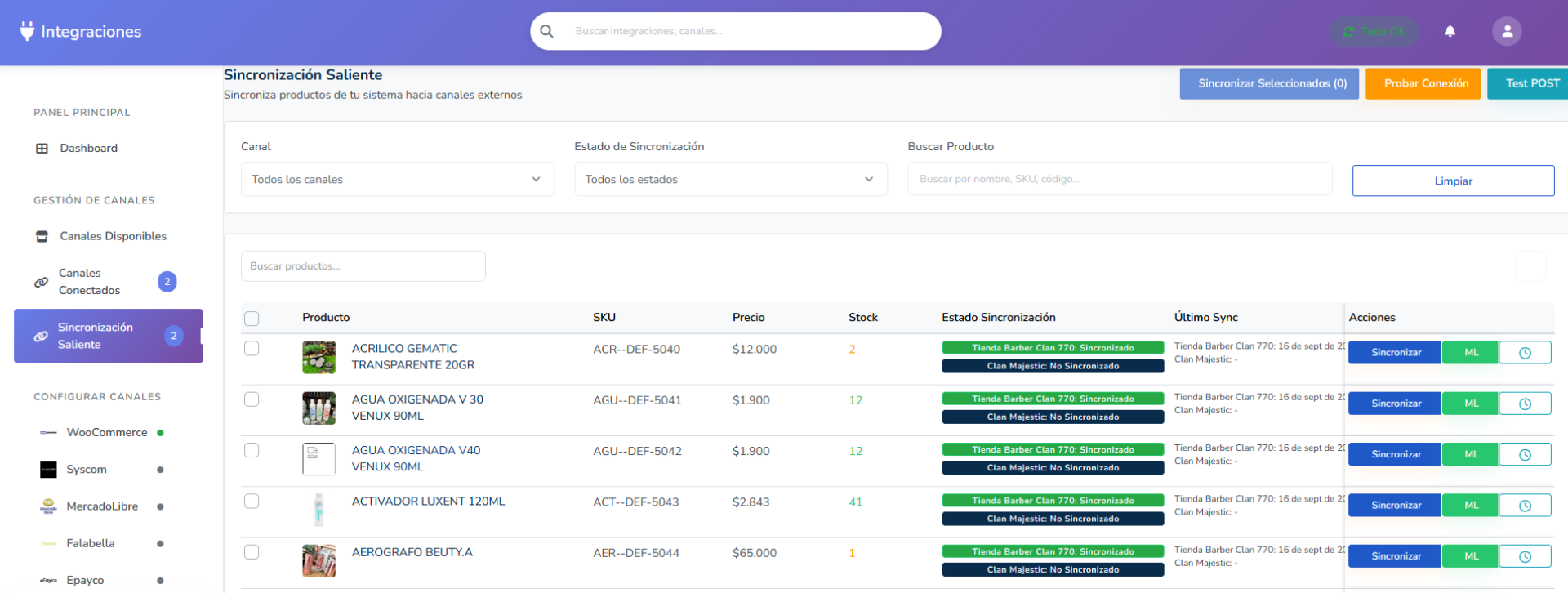Click the Limpiar filters button
The width and height of the screenshot is (1568, 593).
pos(1453,181)
